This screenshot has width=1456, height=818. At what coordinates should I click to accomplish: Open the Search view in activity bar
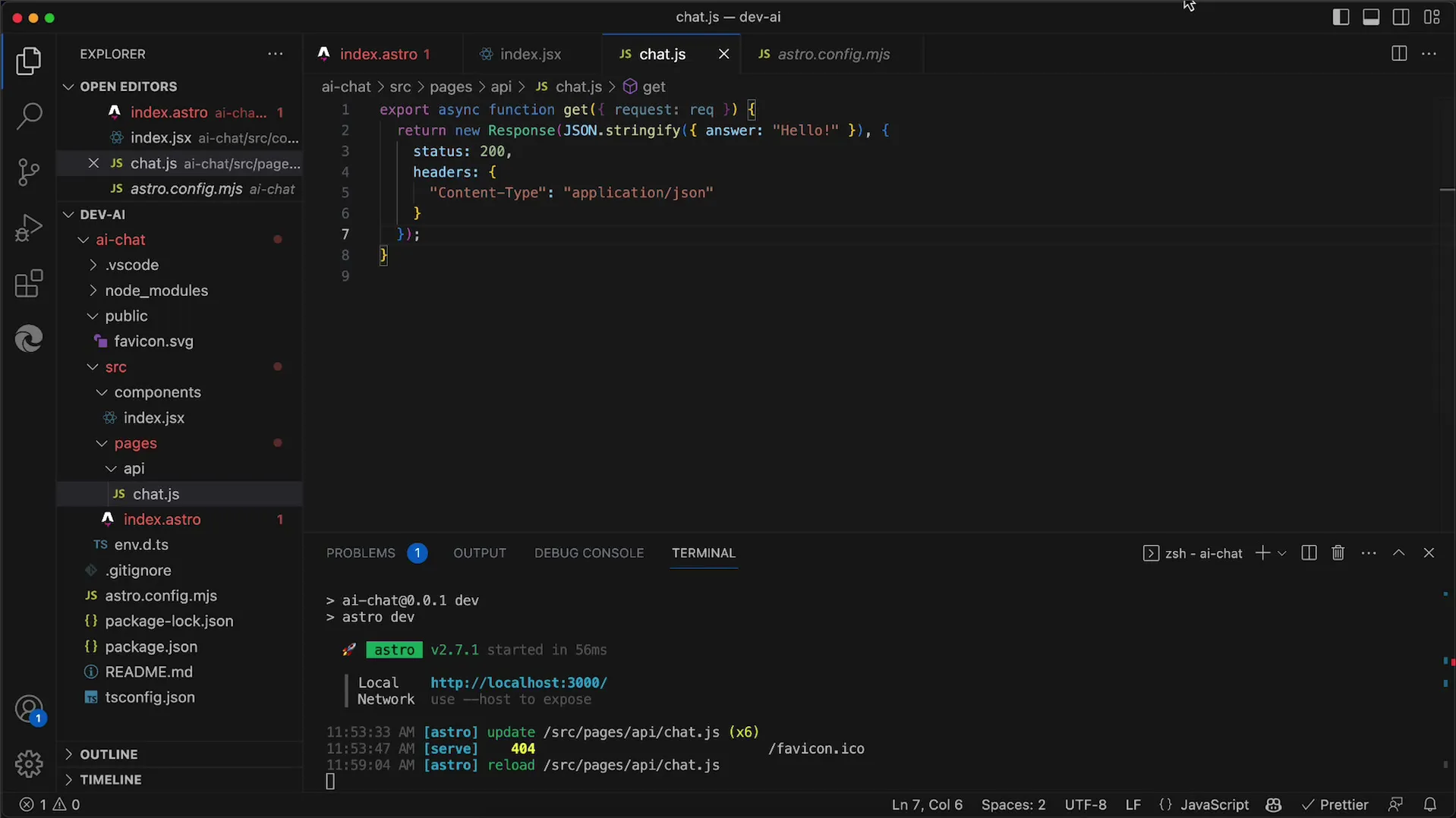29,116
